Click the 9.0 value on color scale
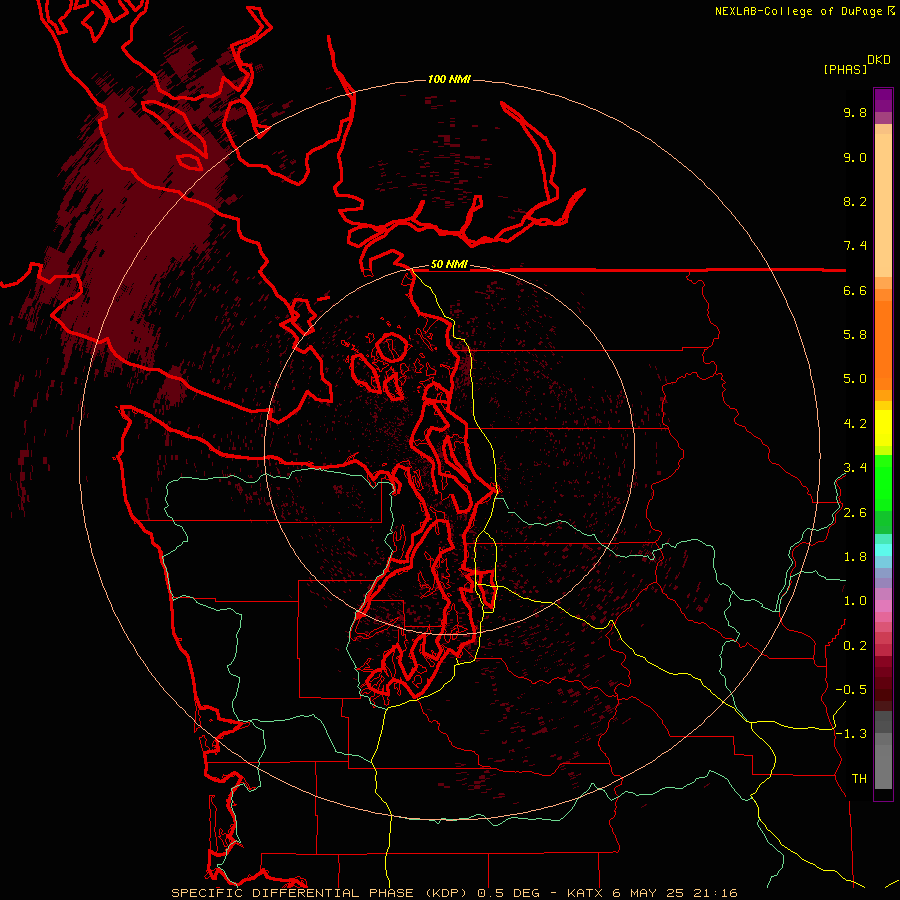The image size is (900, 900). [x=855, y=157]
